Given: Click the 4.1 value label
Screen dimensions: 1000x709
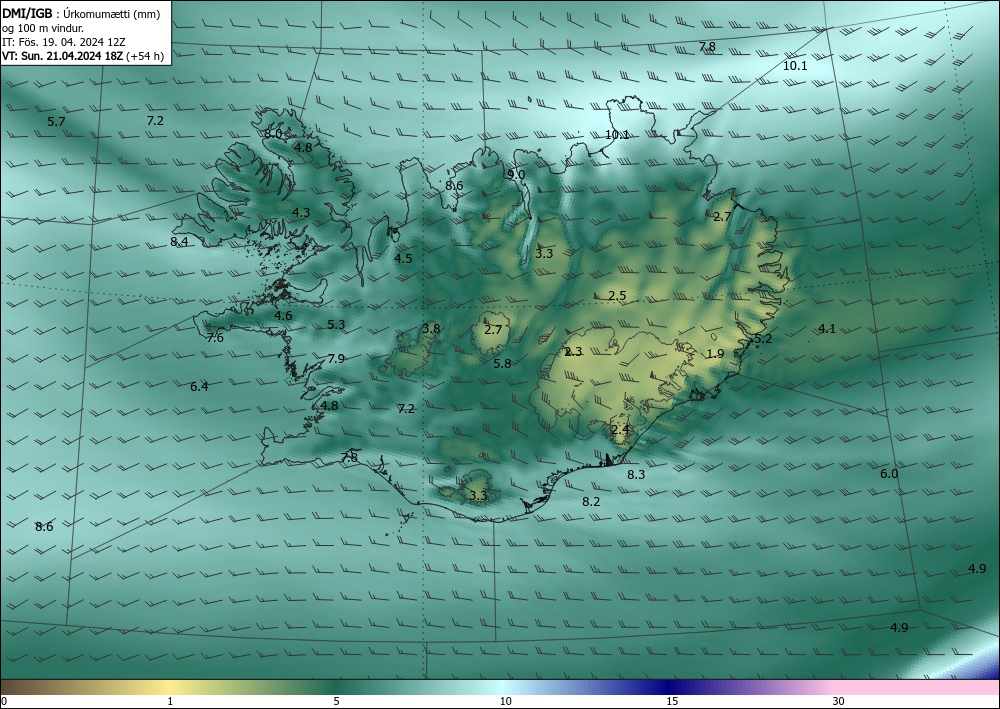Looking at the screenshot, I should (x=827, y=329).
